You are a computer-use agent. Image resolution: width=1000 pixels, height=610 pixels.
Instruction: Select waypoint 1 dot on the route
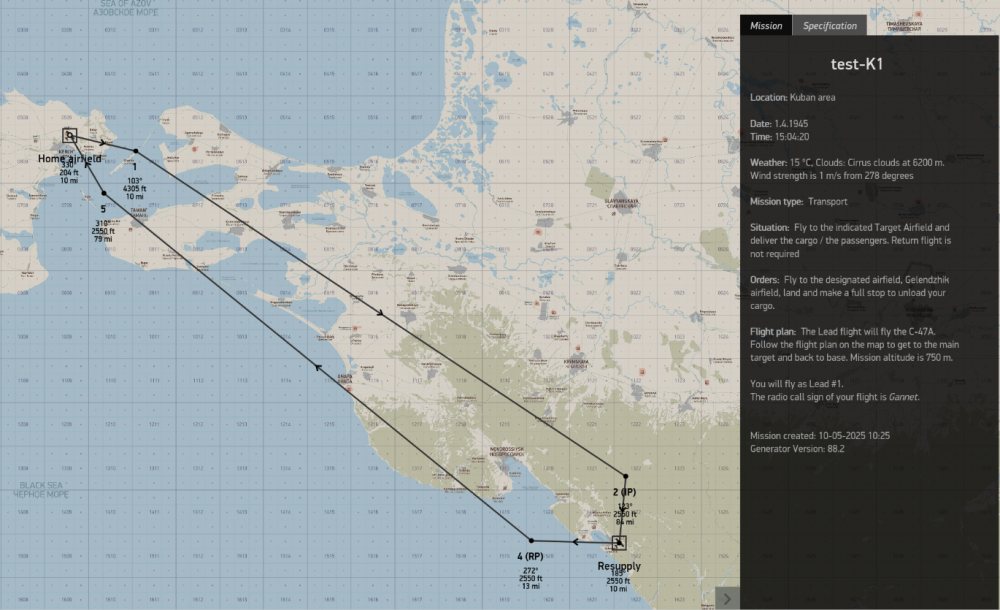(x=135, y=151)
